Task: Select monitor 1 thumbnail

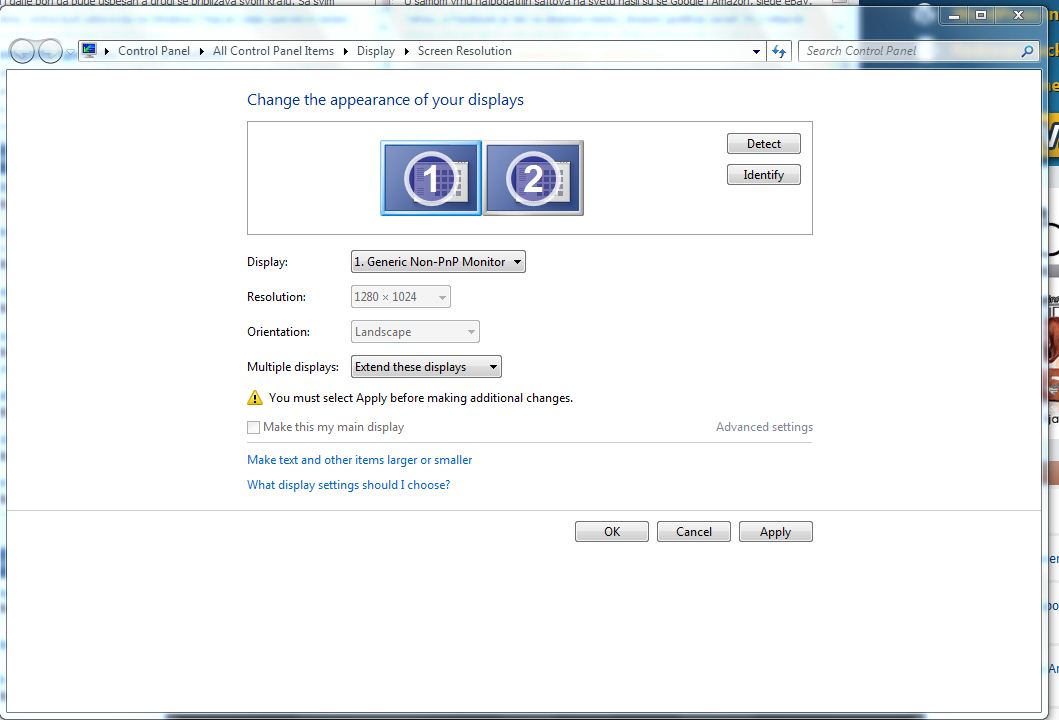Action: point(431,178)
